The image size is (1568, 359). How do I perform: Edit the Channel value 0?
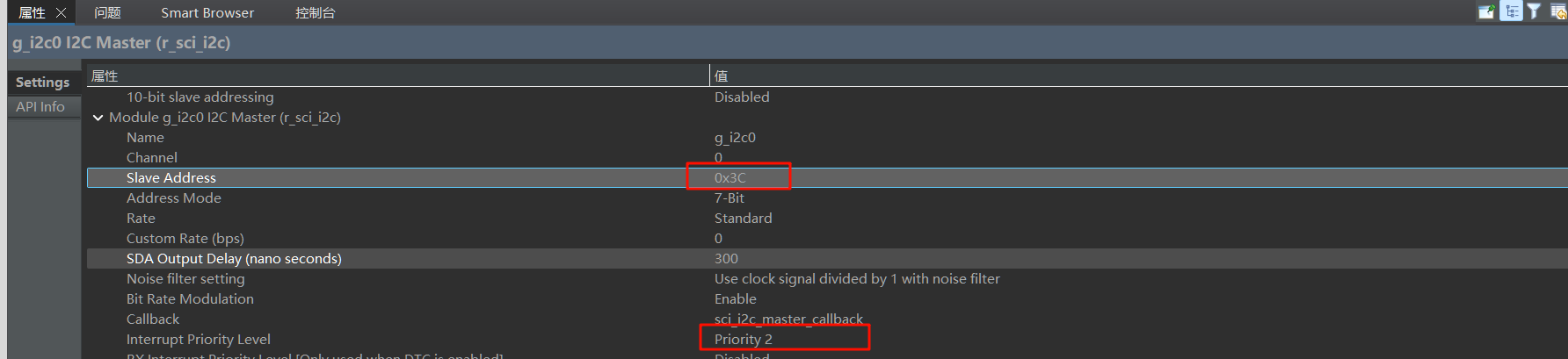718,157
